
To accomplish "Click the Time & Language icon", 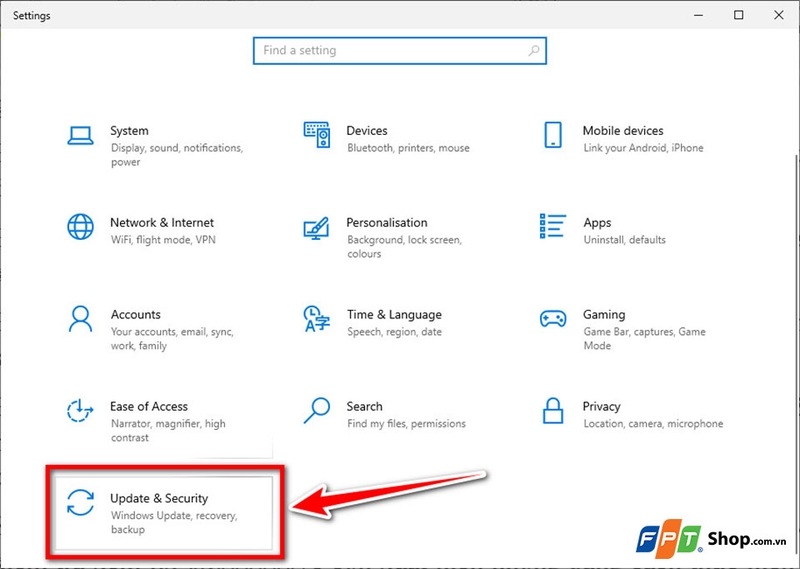I will point(316,319).
